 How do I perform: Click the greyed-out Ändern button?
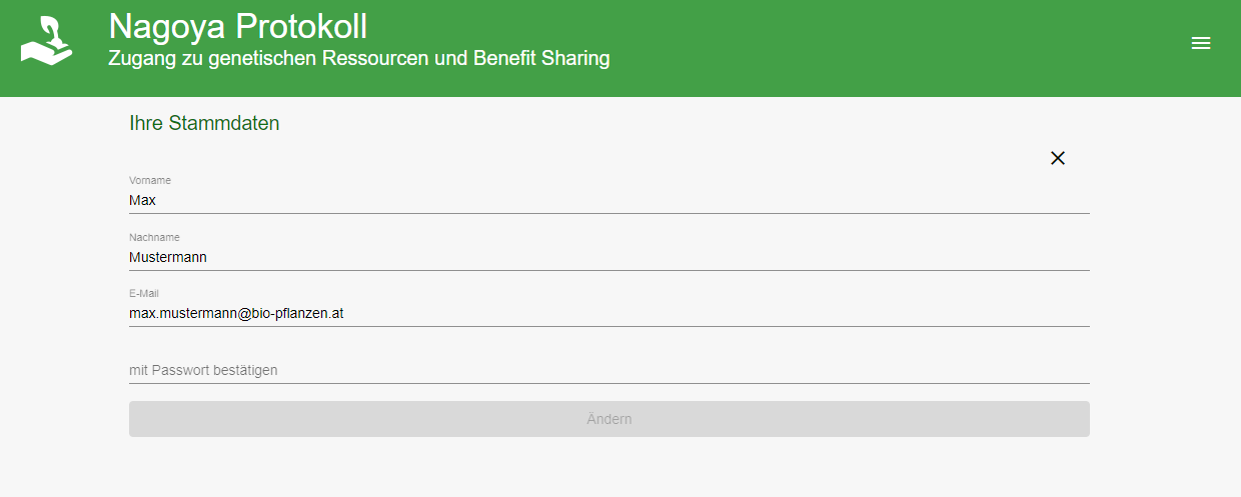pyautogui.click(x=609, y=419)
